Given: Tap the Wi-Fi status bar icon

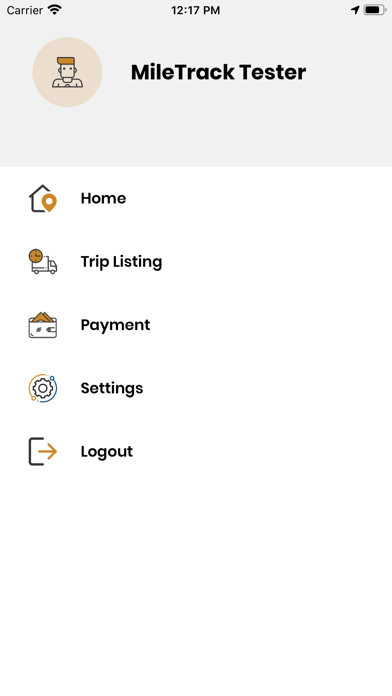Looking at the screenshot, I should coord(55,10).
